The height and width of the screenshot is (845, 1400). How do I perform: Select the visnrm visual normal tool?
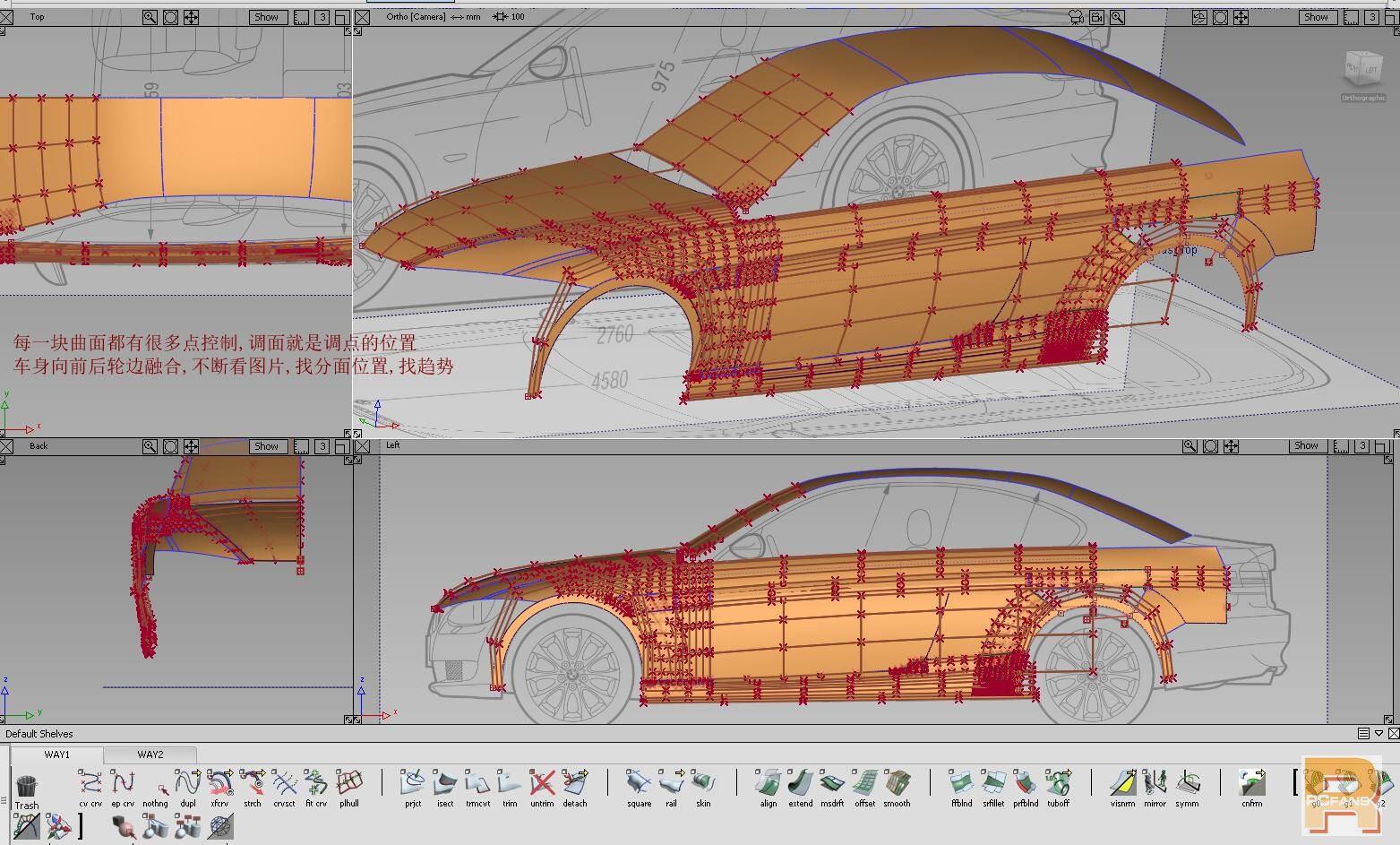(x=1122, y=789)
